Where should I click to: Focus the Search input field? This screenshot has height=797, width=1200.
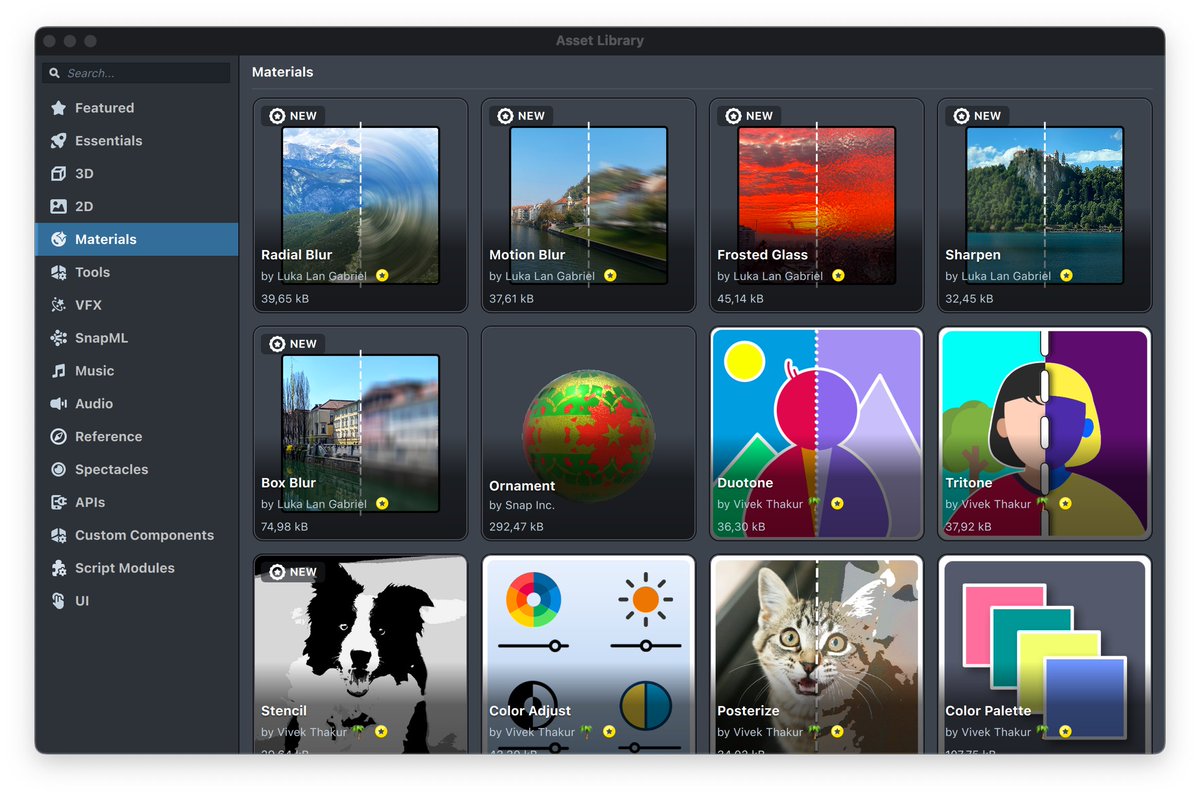pyautogui.click(x=137, y=73)
